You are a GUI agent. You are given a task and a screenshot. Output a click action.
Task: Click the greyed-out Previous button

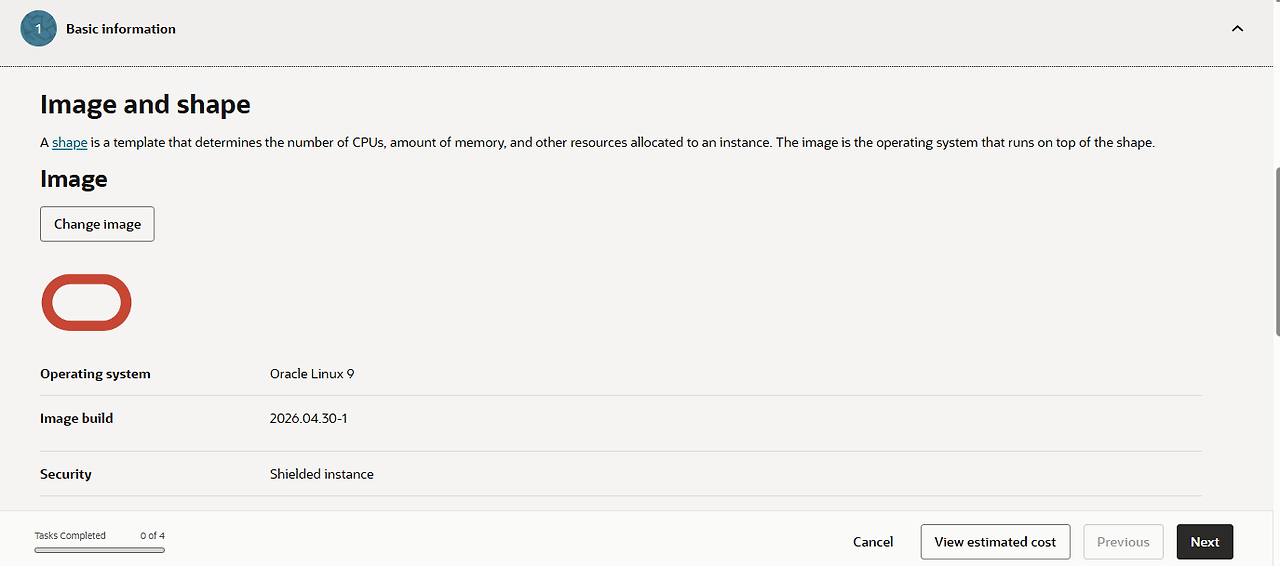(1123, 542)
